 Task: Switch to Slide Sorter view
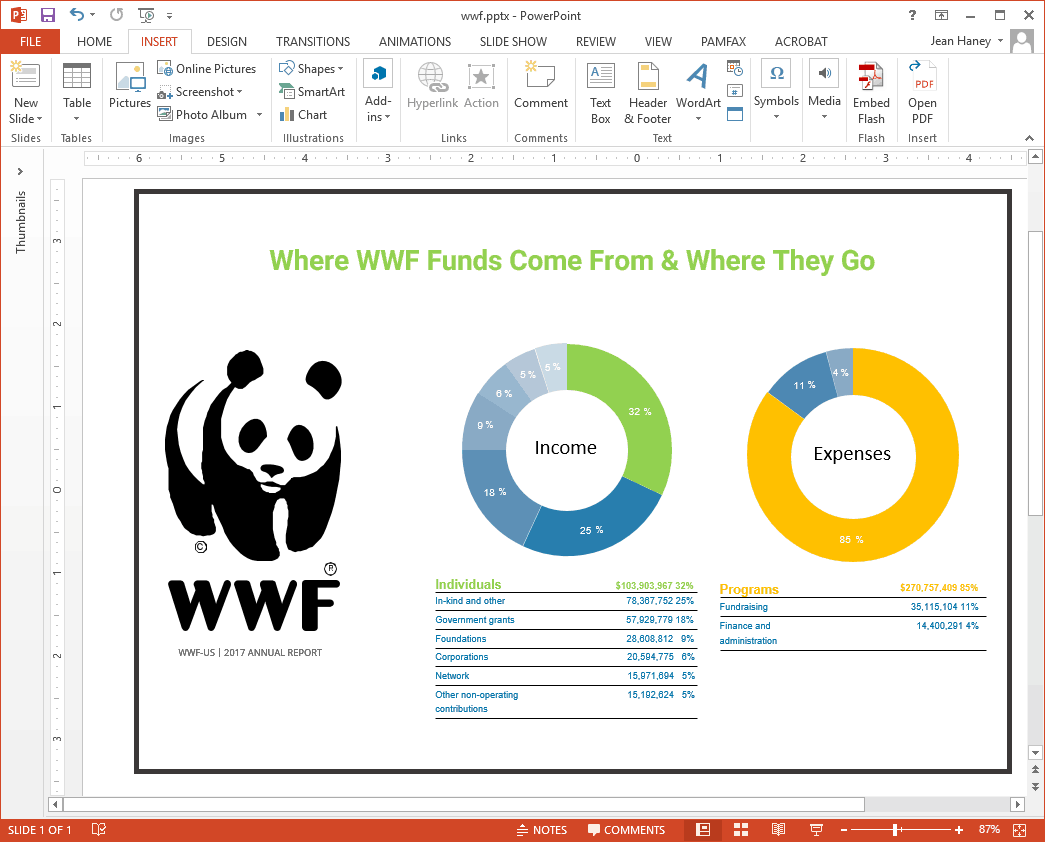(740, 830)
